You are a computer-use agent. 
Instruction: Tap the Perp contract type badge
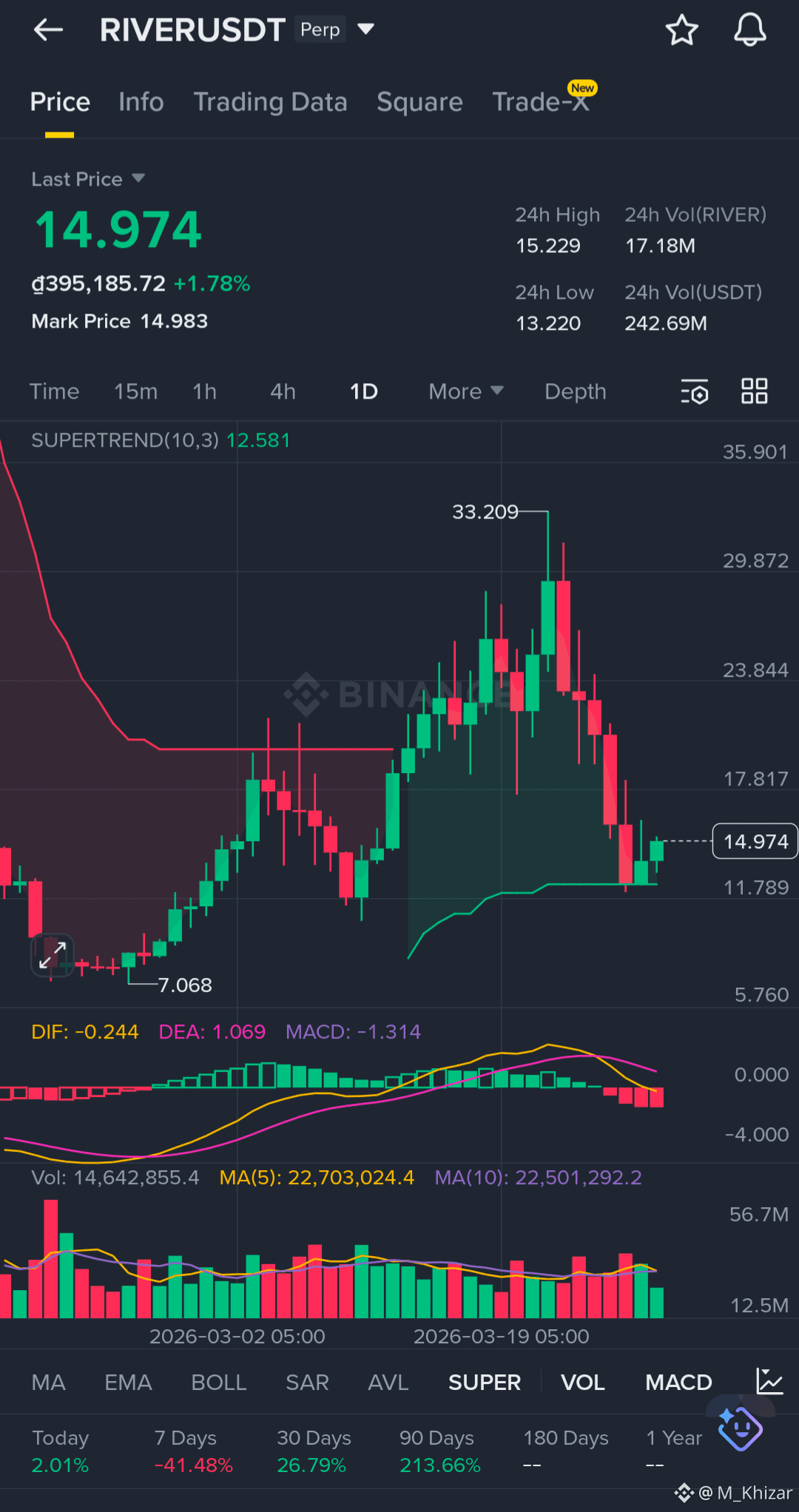tap(320, 30)
